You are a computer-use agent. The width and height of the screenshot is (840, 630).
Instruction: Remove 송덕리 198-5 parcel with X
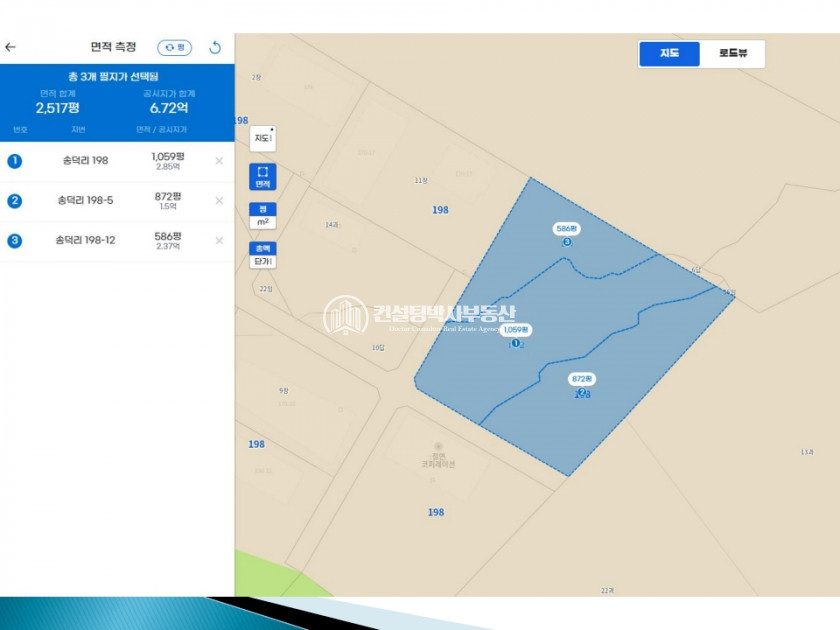click(219, 201)
